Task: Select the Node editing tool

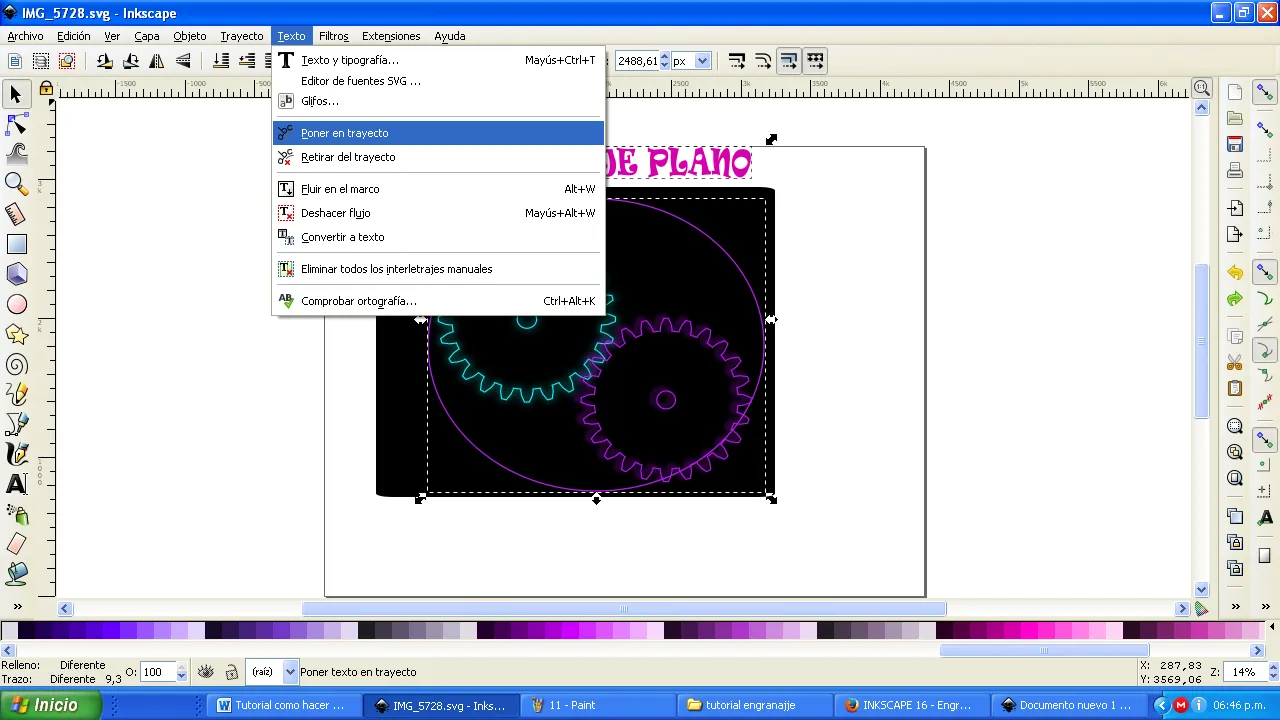Action: point(16,124)
